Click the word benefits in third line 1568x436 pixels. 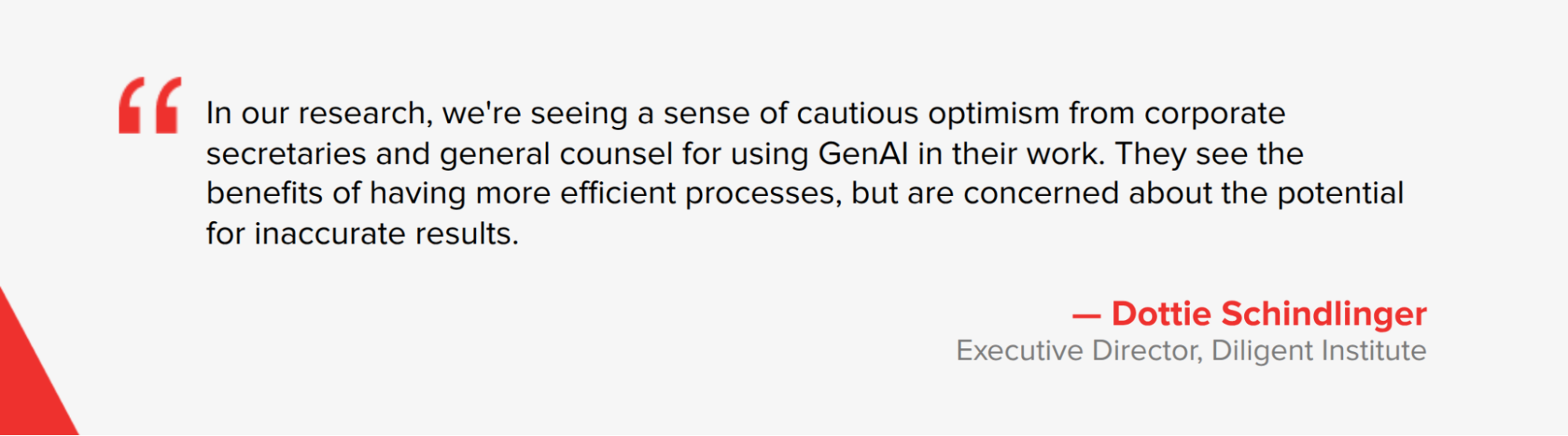coord(264,193)
